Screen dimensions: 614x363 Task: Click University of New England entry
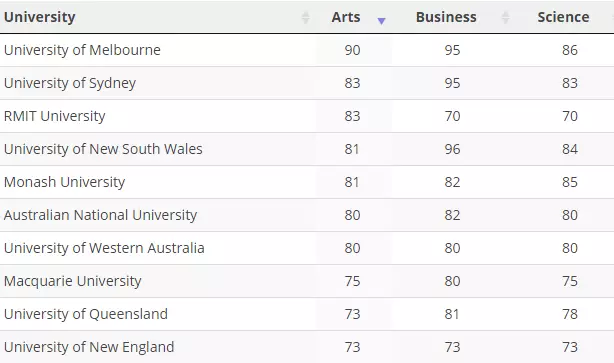coord(89,347)
